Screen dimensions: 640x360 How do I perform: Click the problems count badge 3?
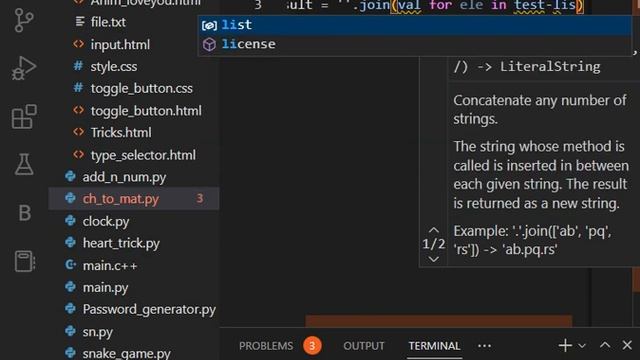(312, 346)
